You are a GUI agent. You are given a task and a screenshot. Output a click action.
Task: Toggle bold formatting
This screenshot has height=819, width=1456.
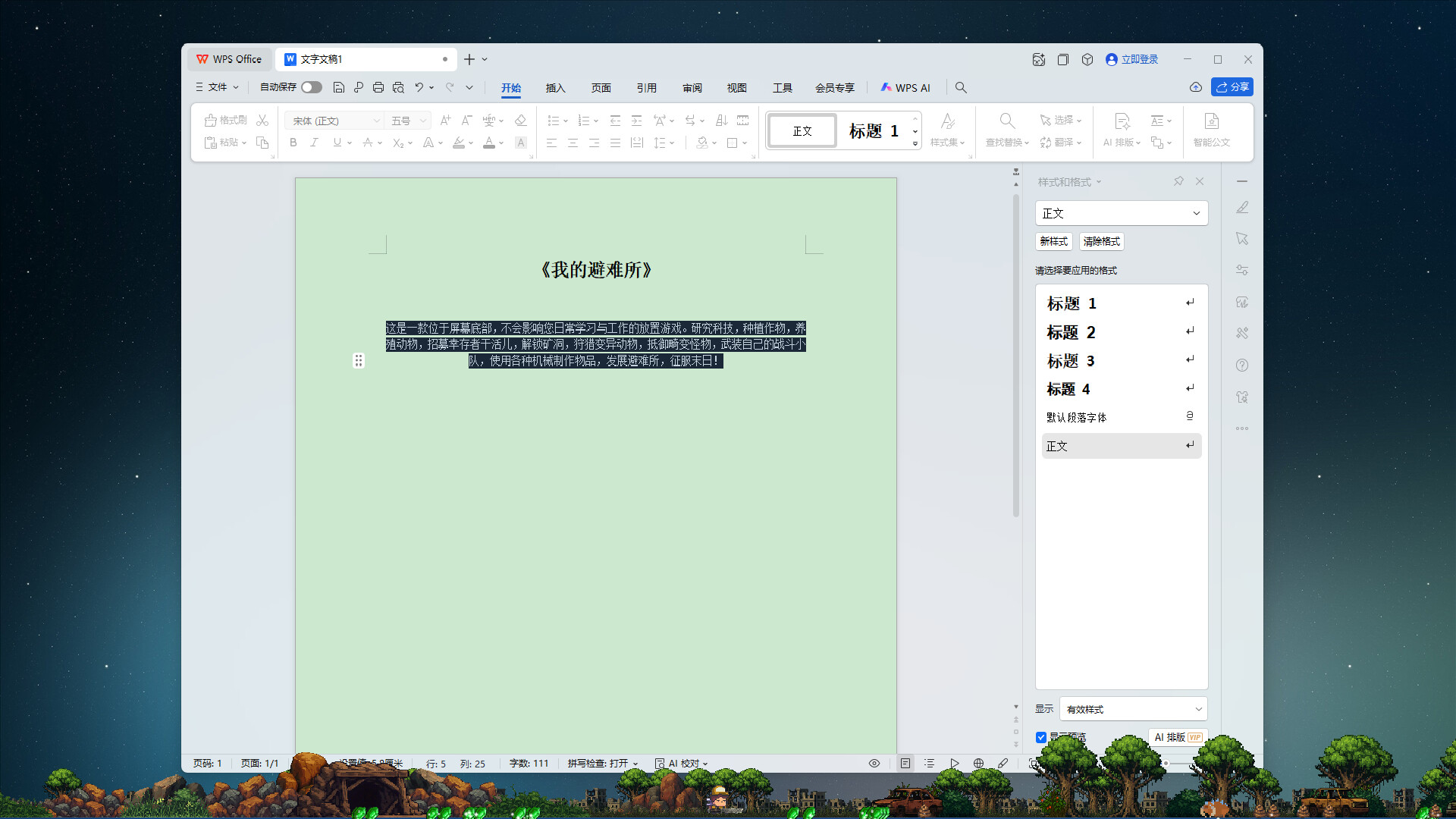[x=293, y=143]
